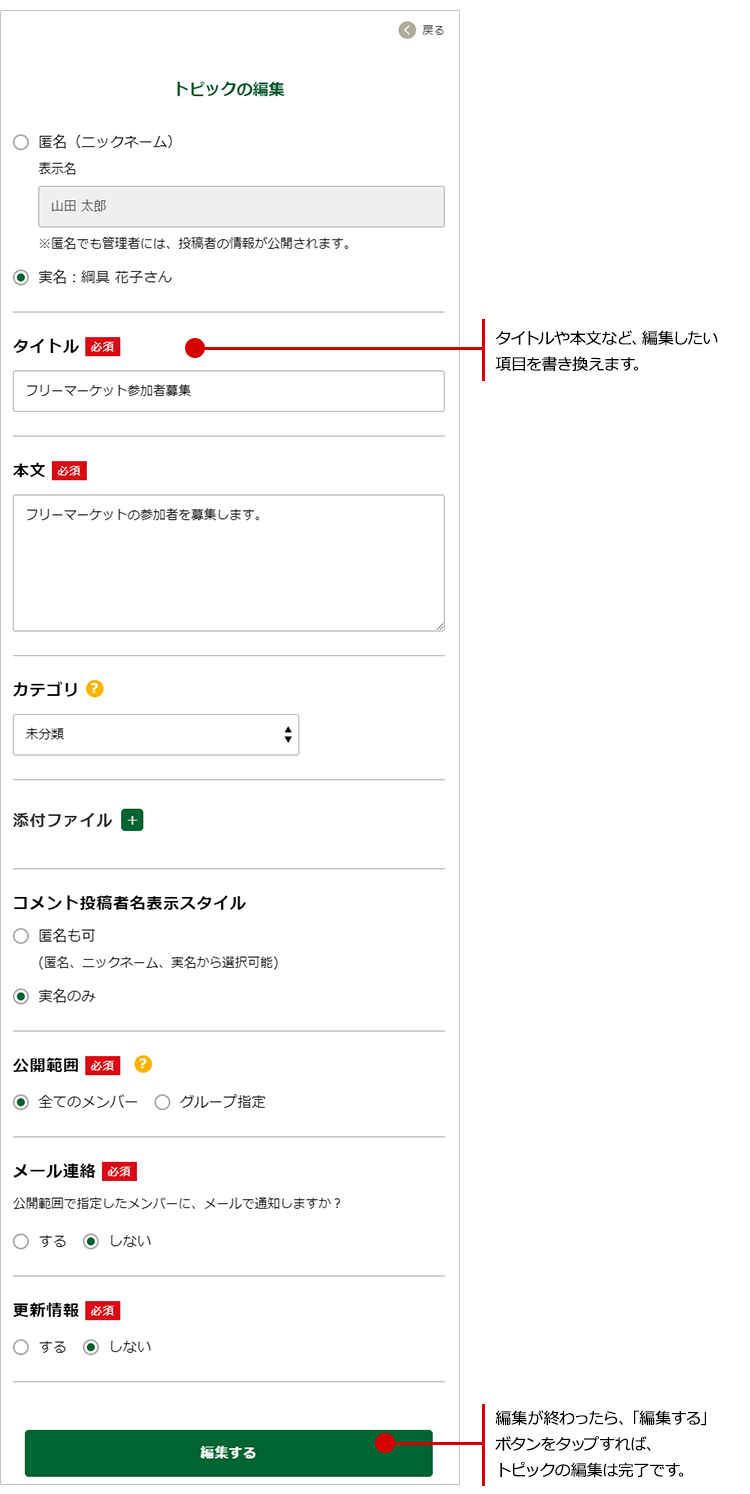Select グループ指定 under 公開範囲
The image size is (750, 1494).
pos(162,1102)
